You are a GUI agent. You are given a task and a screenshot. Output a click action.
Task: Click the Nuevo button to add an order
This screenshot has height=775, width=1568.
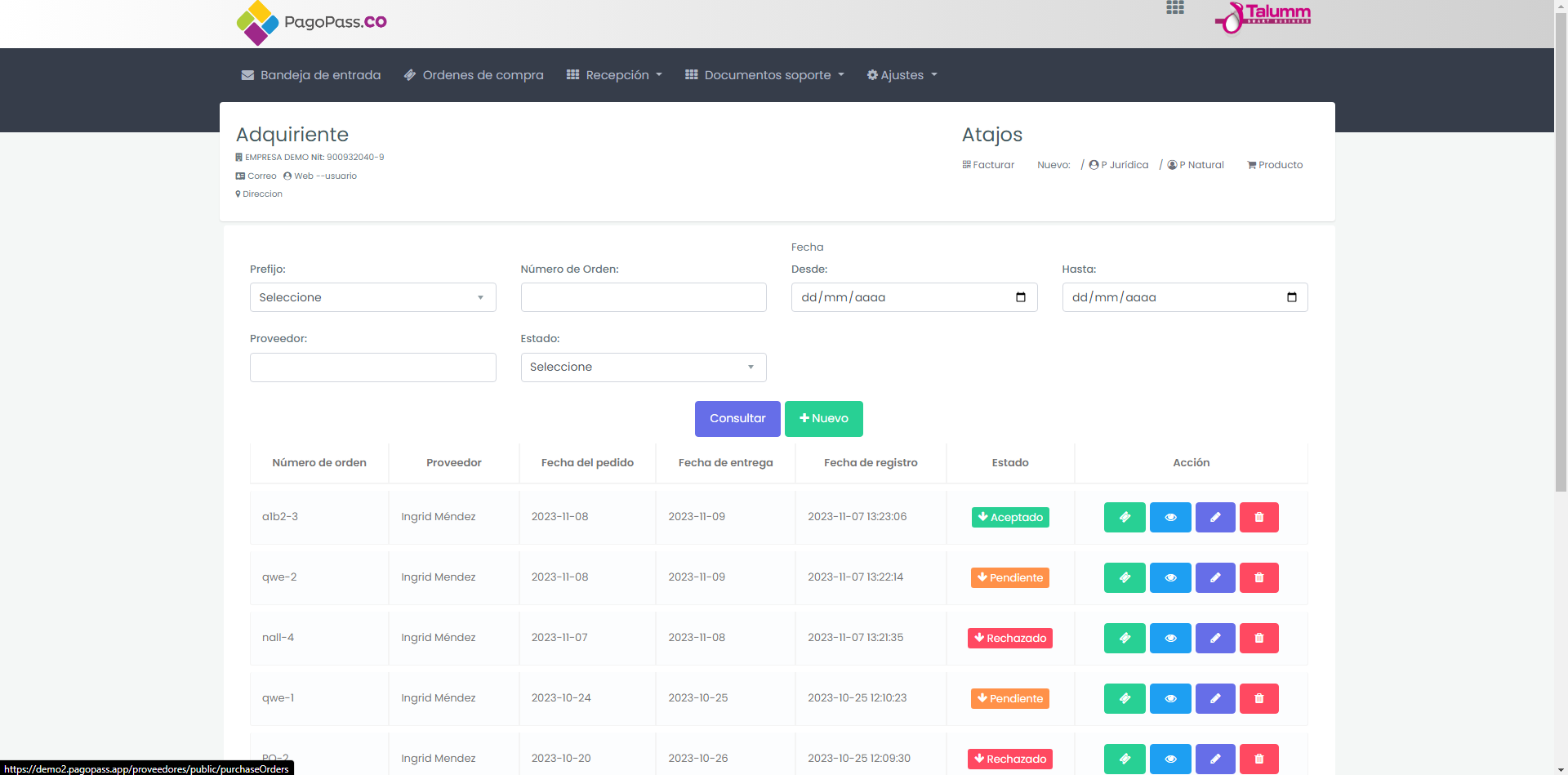tap(823, 418)
